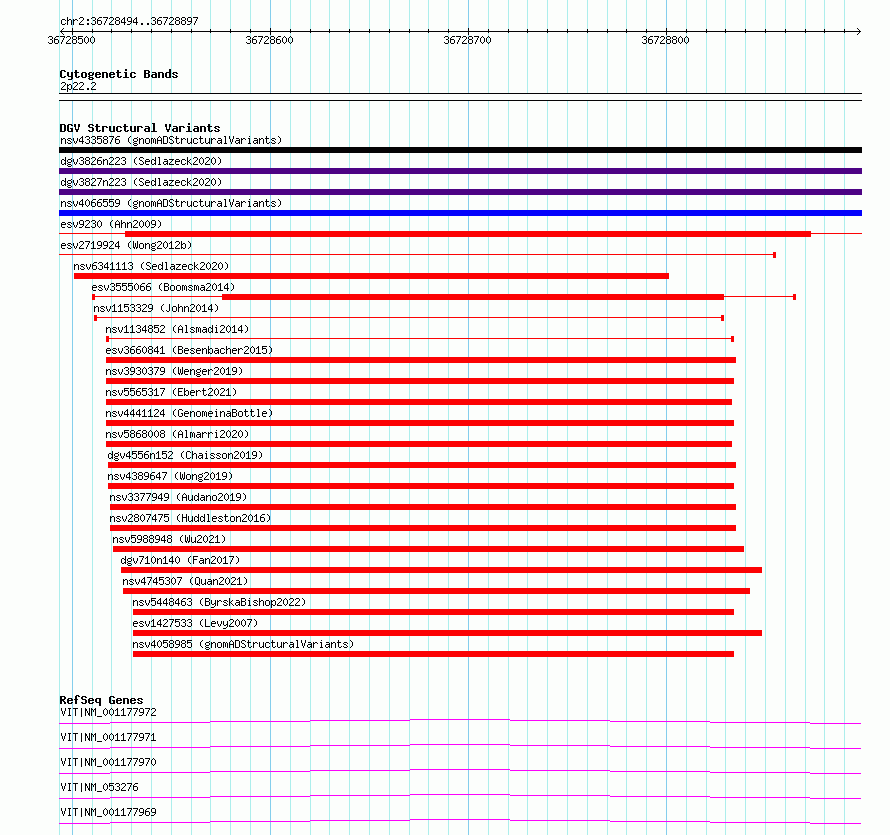Click nsv5868008 (Almarri2020) label
Viewport: 890px width, 835px height.
(177, 434)
